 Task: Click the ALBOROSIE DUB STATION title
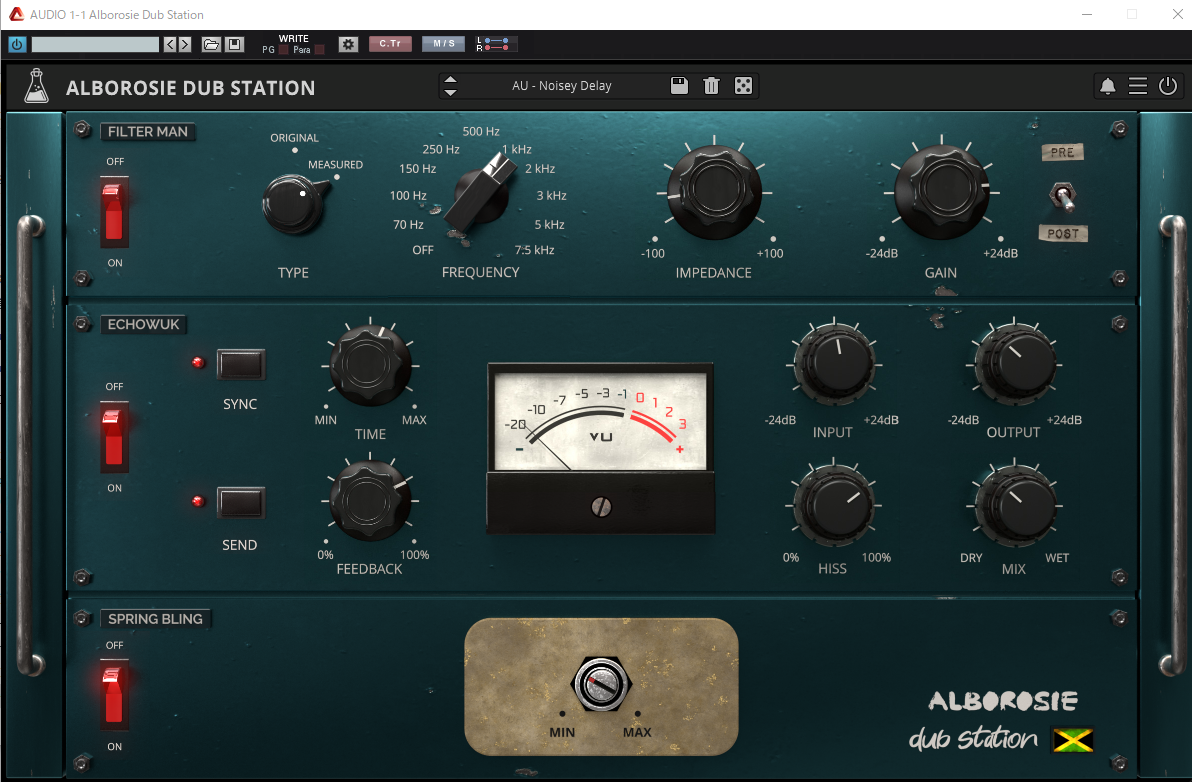190,88
